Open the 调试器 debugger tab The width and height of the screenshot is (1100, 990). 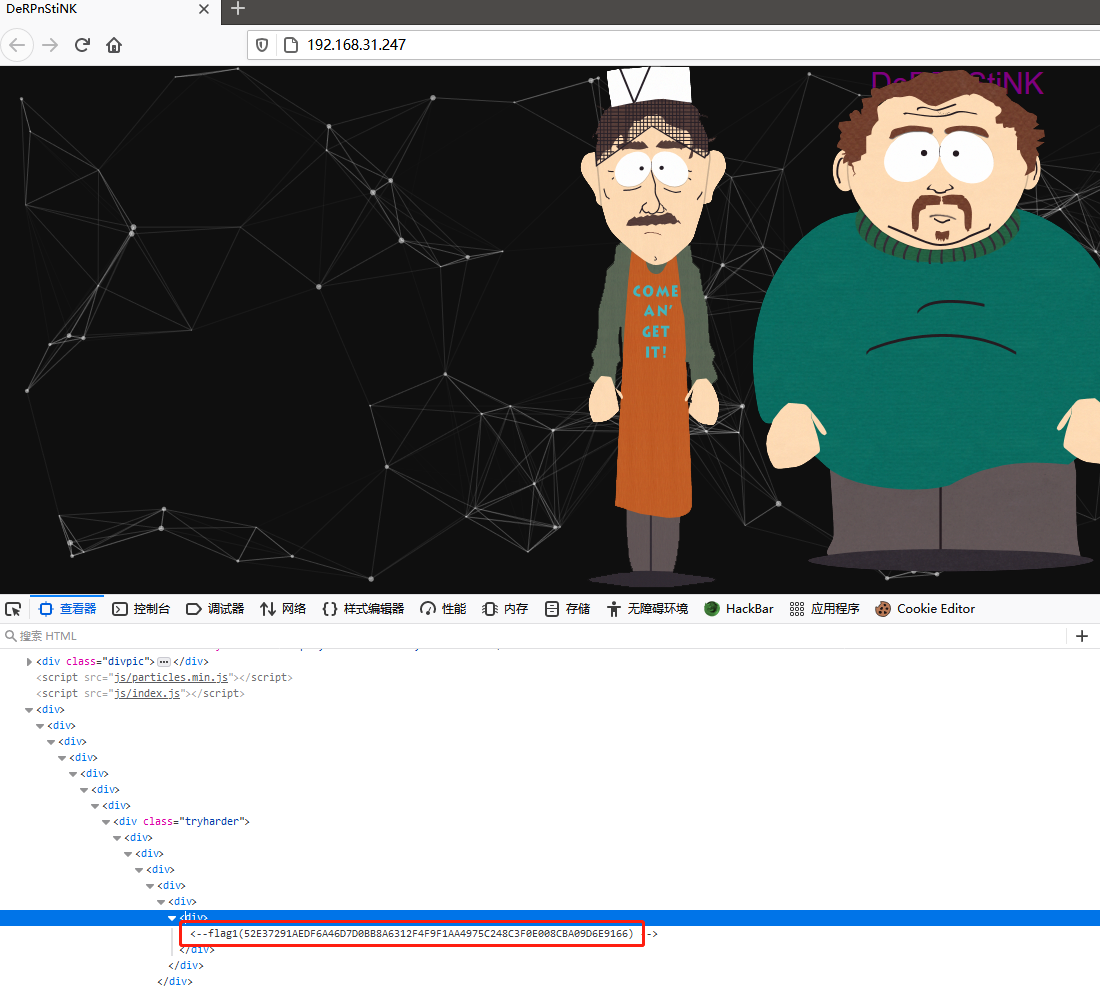pos(215,609)
